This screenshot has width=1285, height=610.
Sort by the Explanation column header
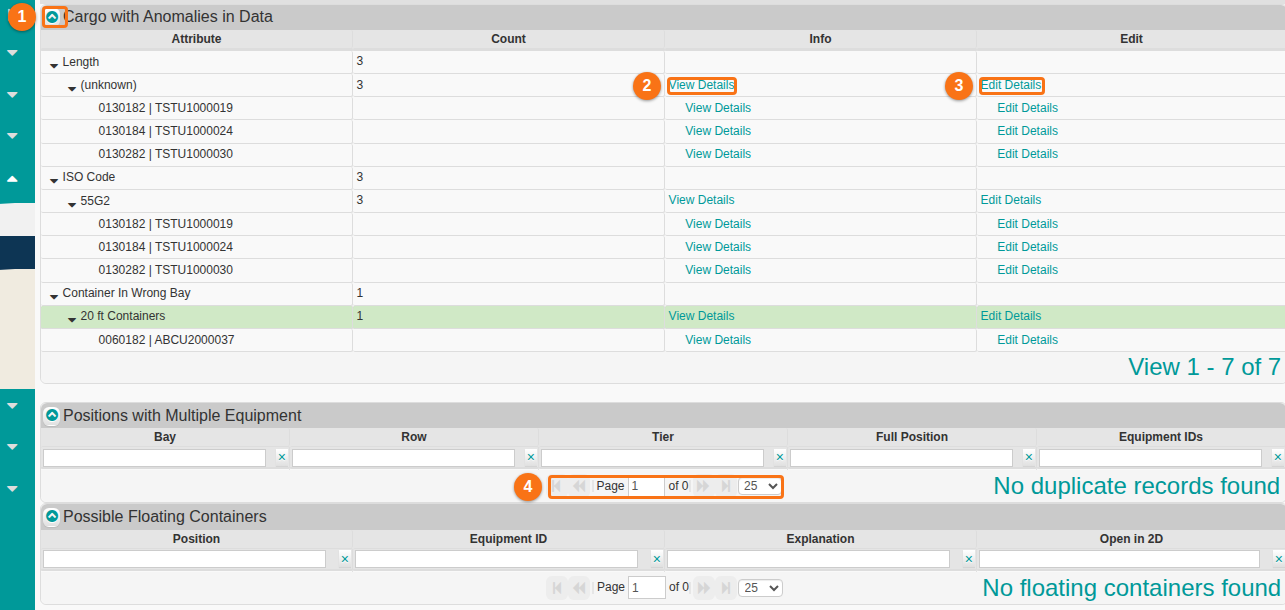click(x=820, y=539)
